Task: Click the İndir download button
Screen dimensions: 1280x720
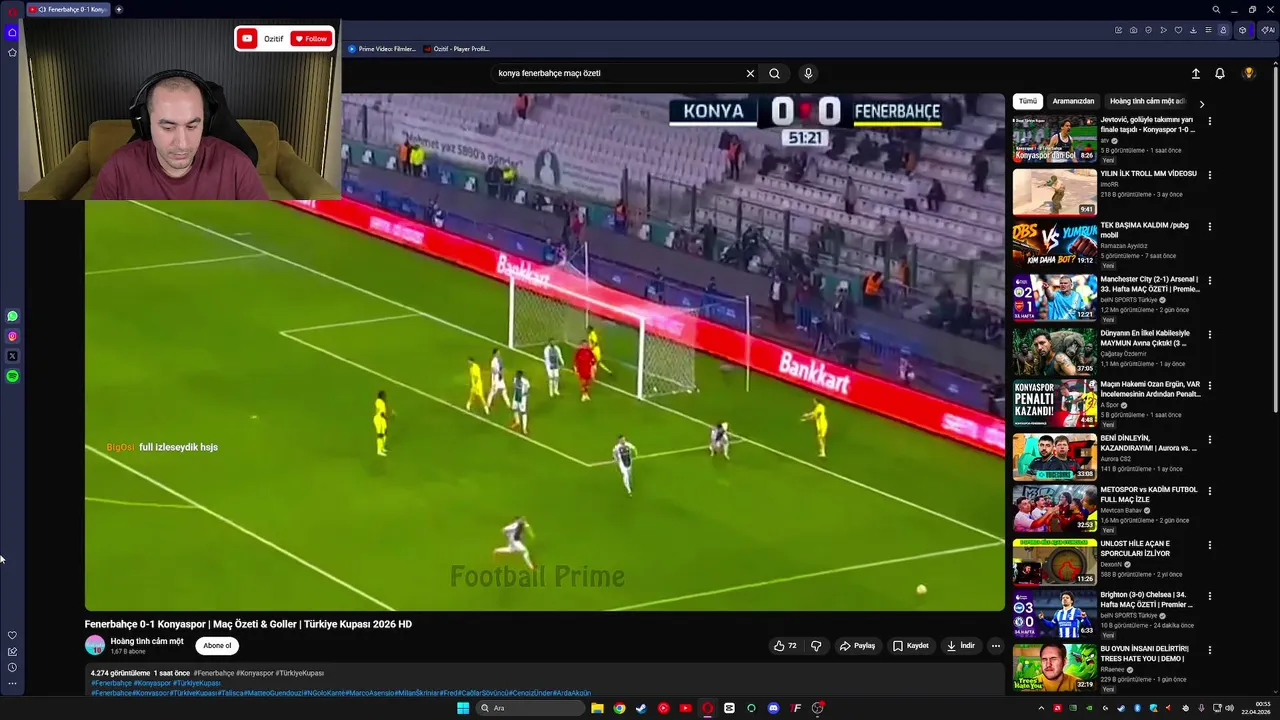Action: pyautogui.click(x=961, y=646)
